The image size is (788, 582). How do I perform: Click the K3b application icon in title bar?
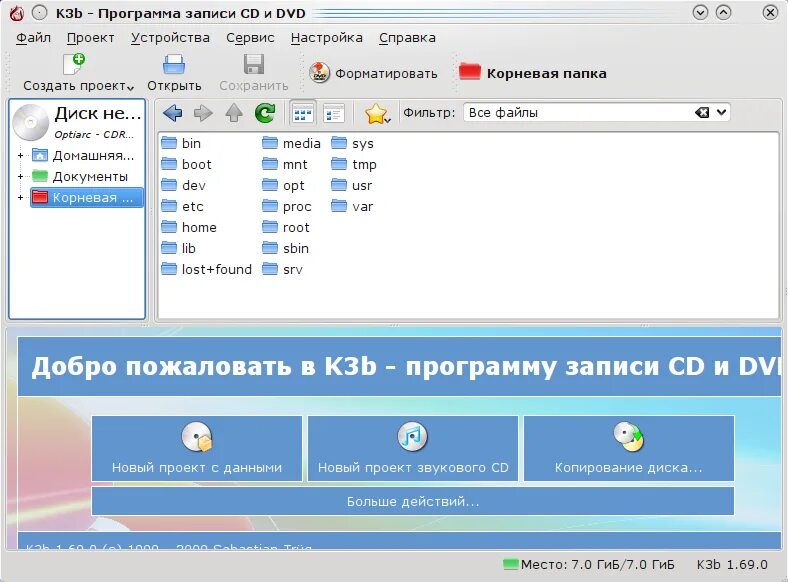coord(17,13)
